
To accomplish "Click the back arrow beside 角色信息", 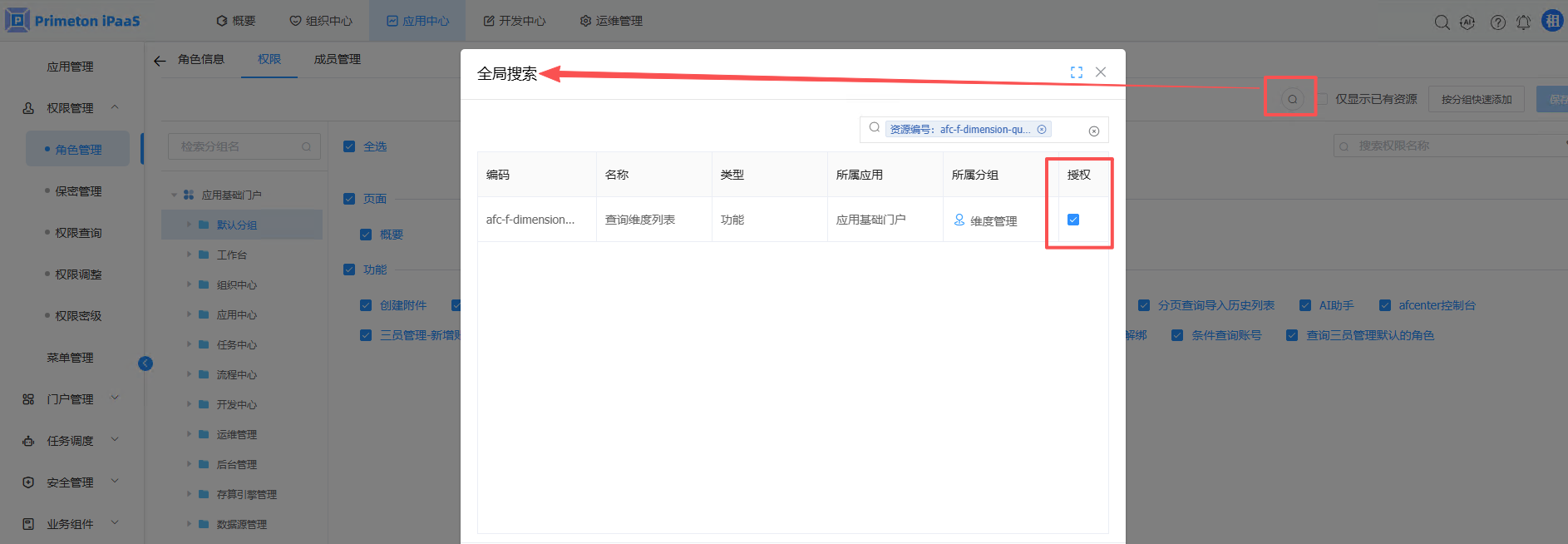I will tap(160, 60).
